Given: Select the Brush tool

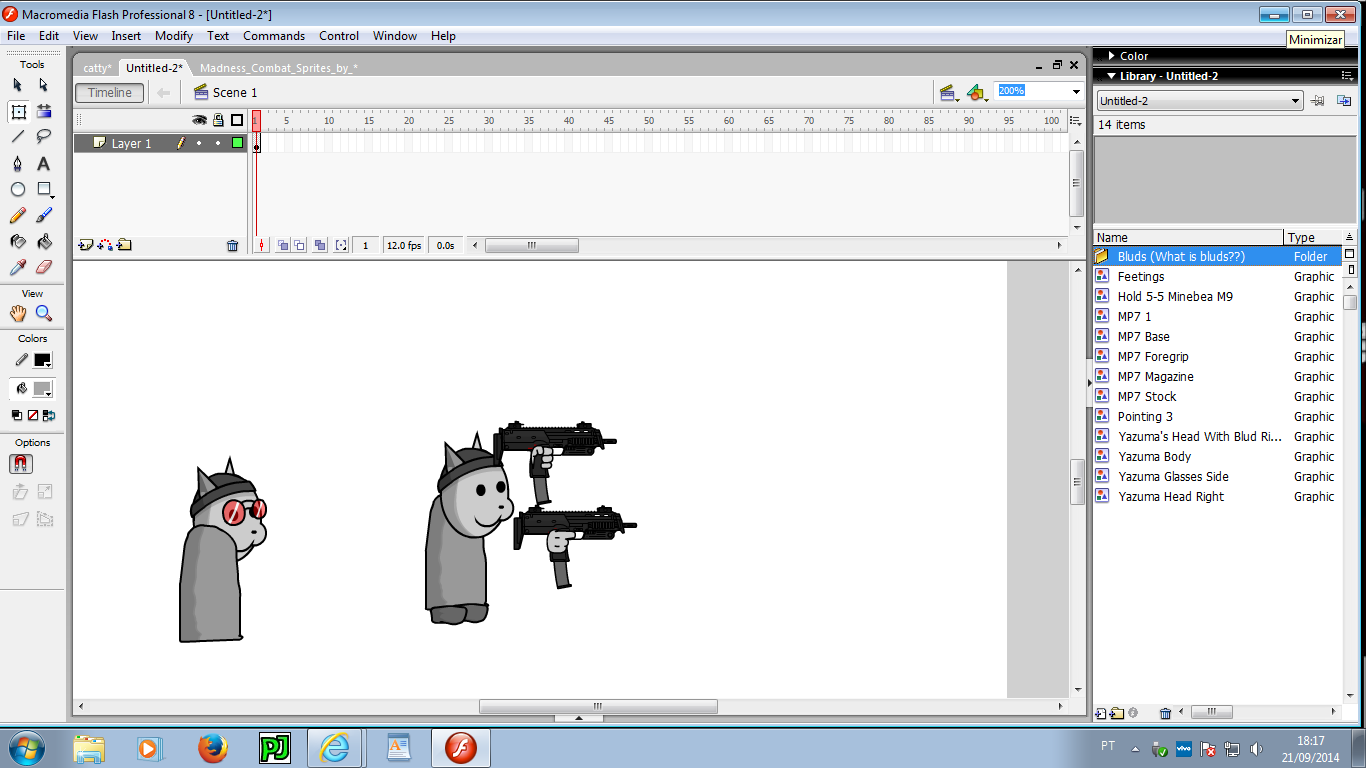Looking at the screenshot, I should coord(44,215).
